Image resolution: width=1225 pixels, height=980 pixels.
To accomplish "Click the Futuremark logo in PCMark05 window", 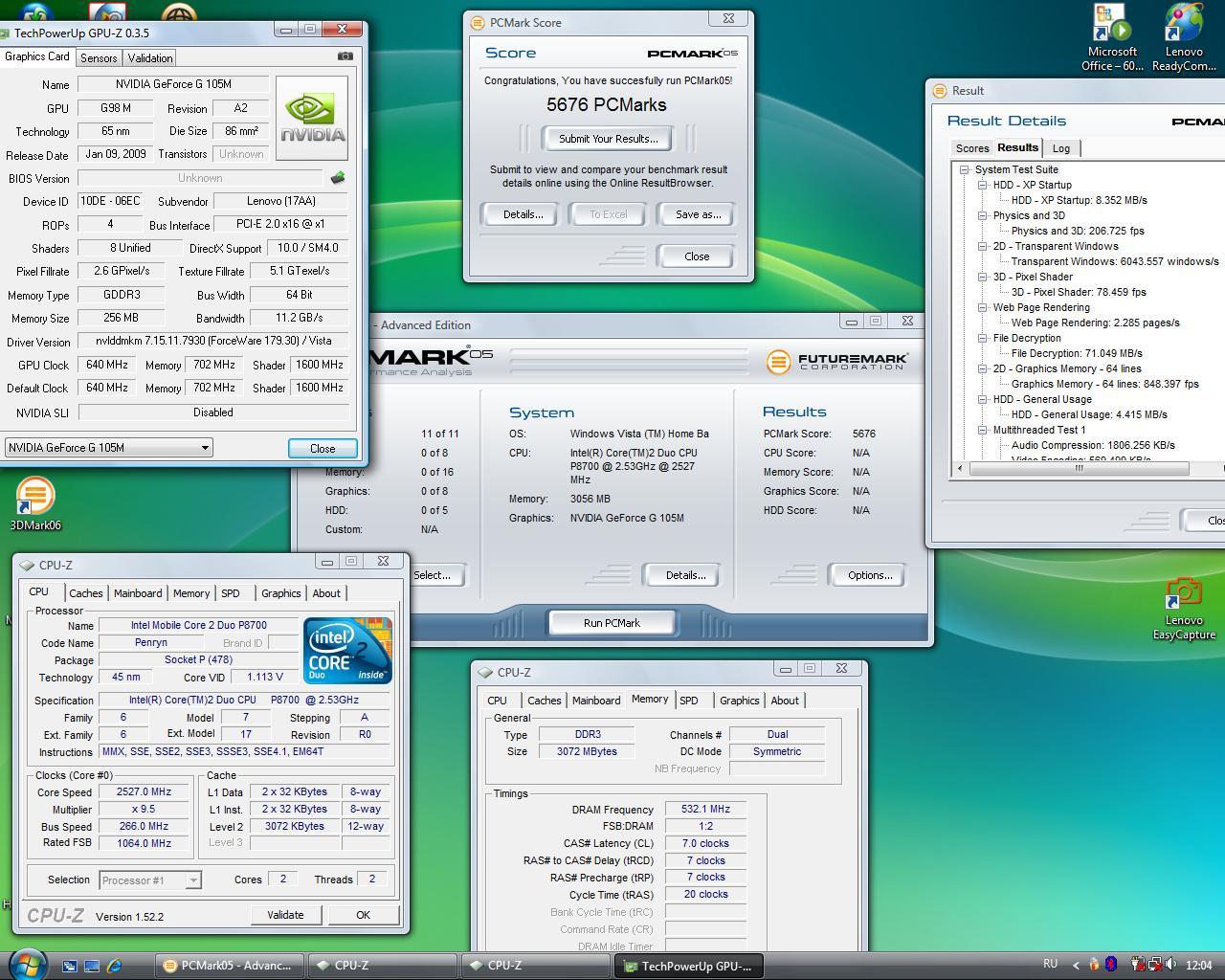I will [x=837, y=361].
